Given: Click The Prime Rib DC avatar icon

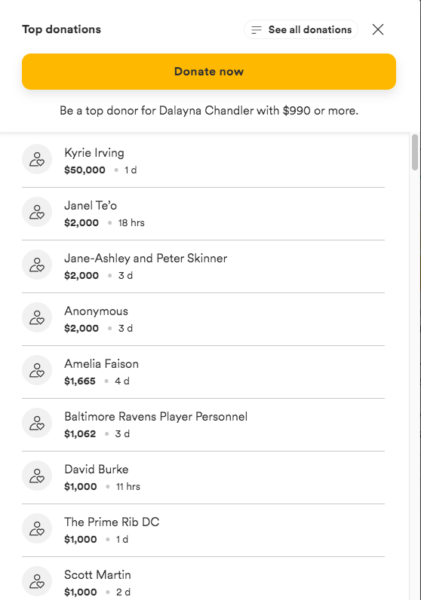Looking at the screenshot, I should [x=37, y=529].
